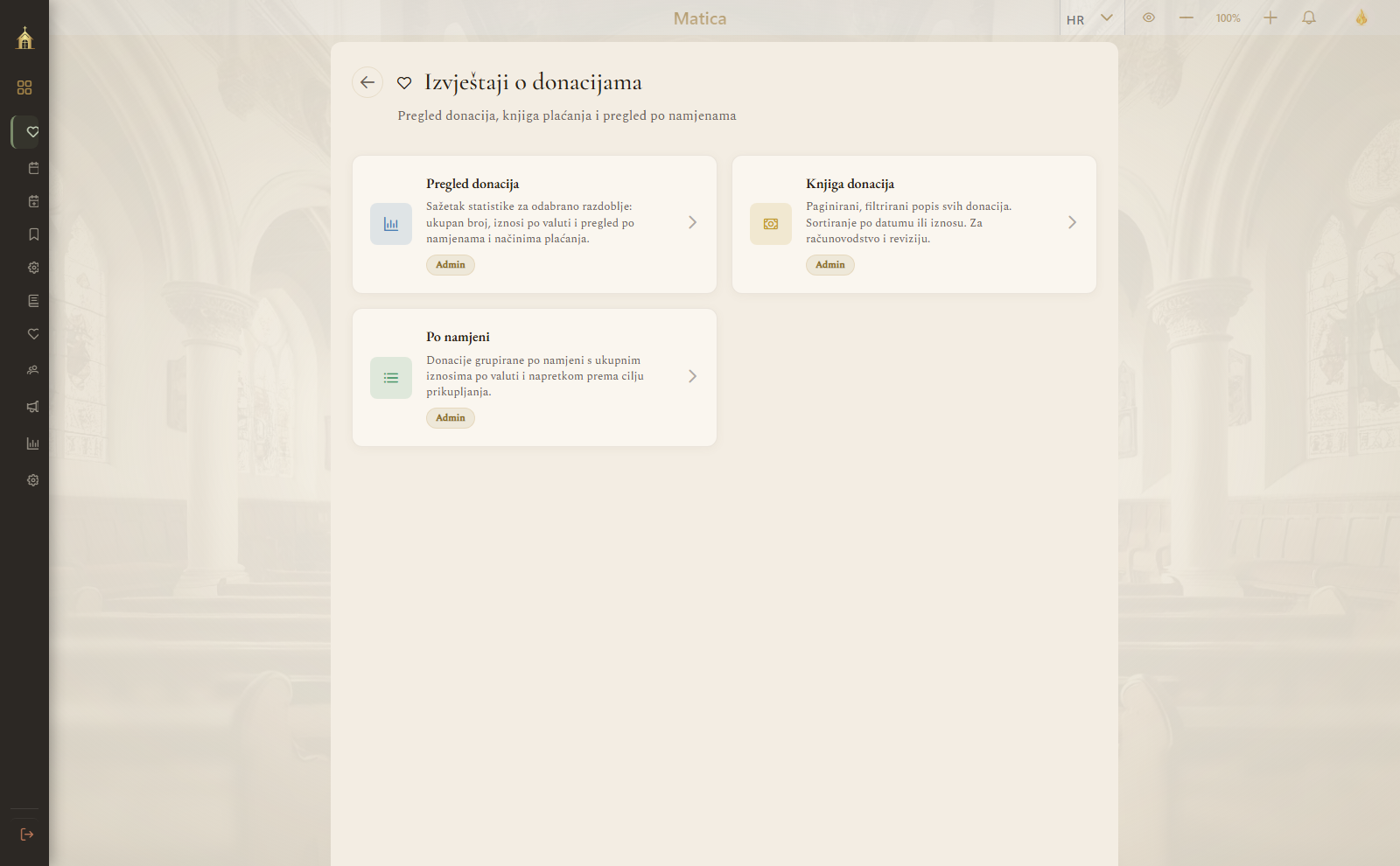Open the upper gear icon in sidebar
This screenshot has width=1400, height=866.
pos(33,268)
